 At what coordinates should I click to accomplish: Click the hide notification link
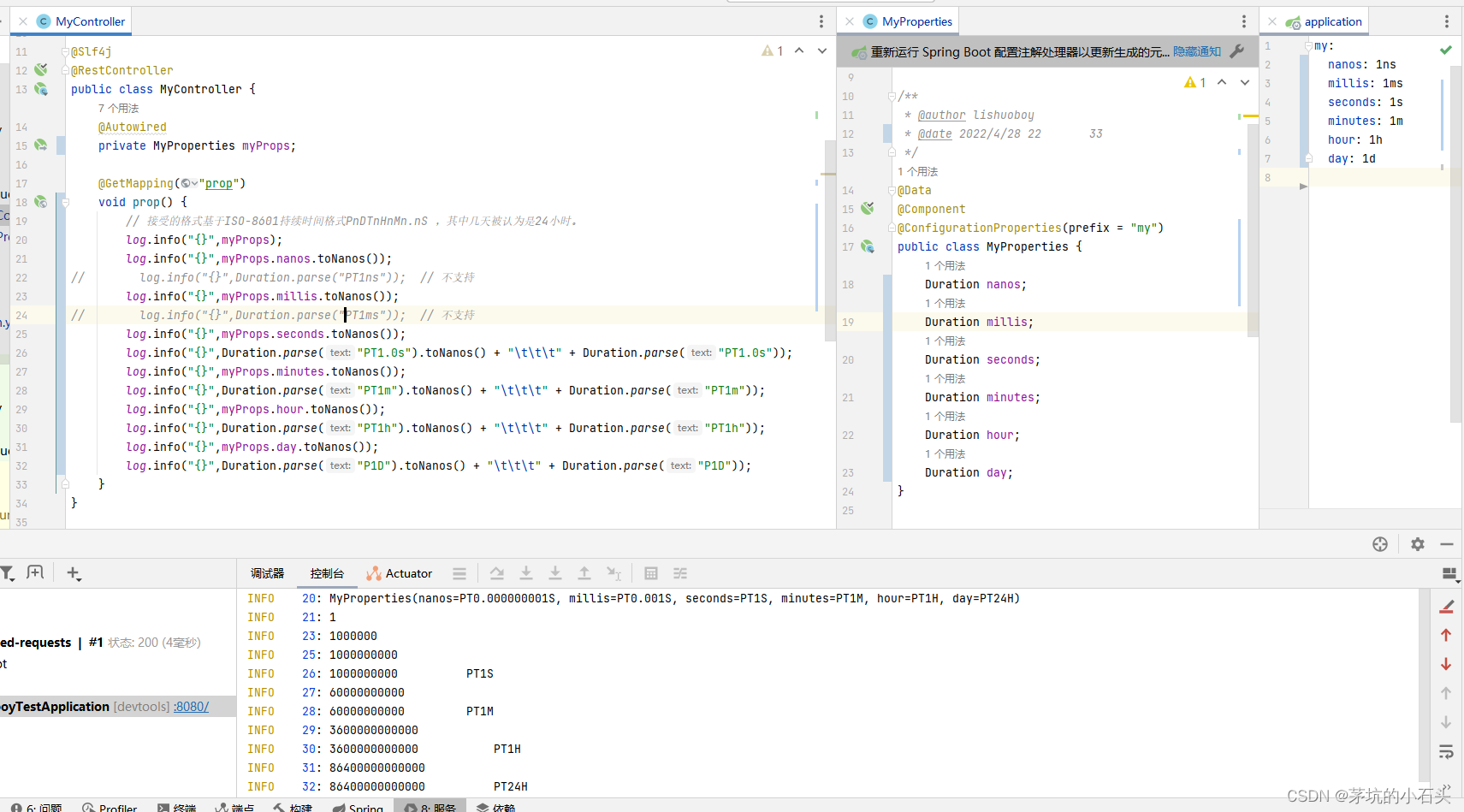(1197, 52)
